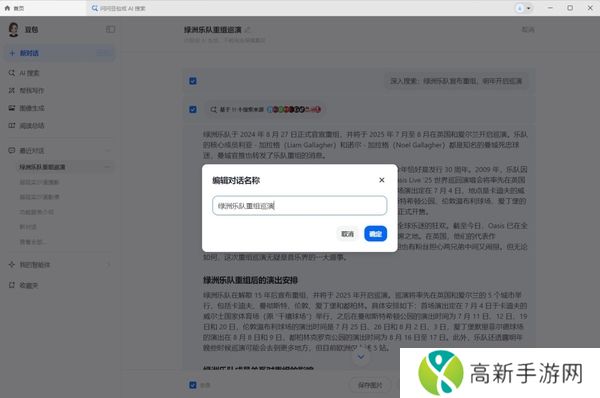Click the shortcut hint on the 新对话 button
The image size is (600, 398).
[x=103, y=53]
